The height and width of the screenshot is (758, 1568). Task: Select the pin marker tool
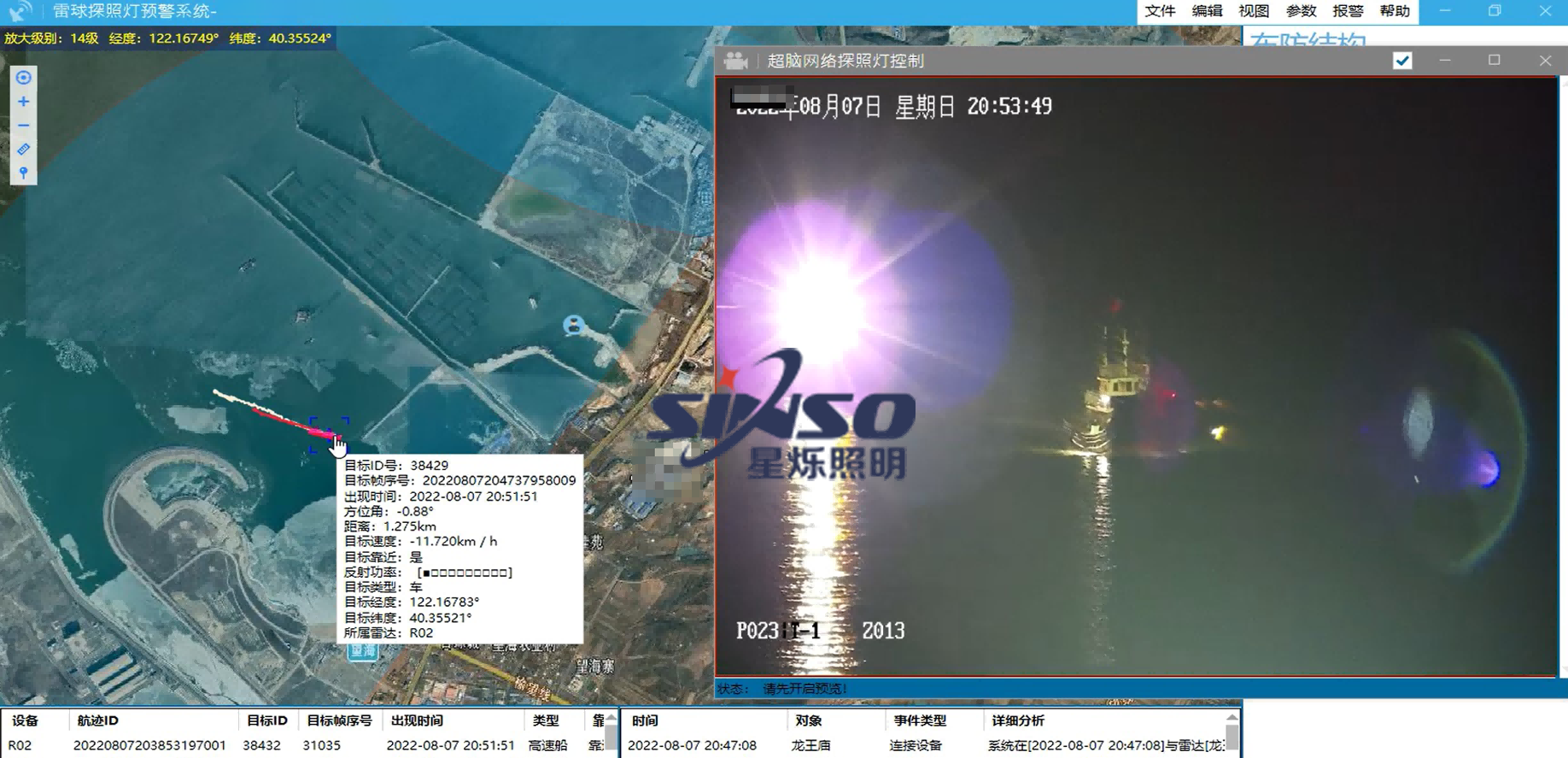coord(23,173)
